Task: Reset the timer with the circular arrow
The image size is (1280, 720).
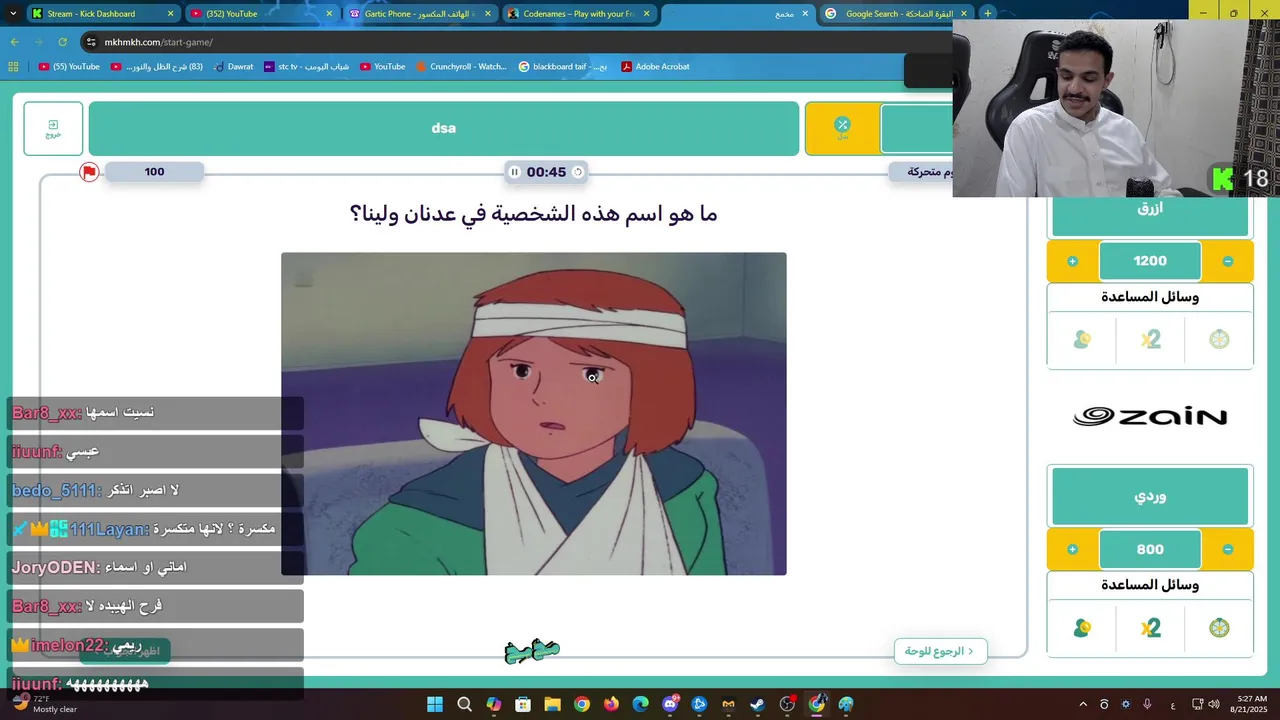Action: point(578,172)
